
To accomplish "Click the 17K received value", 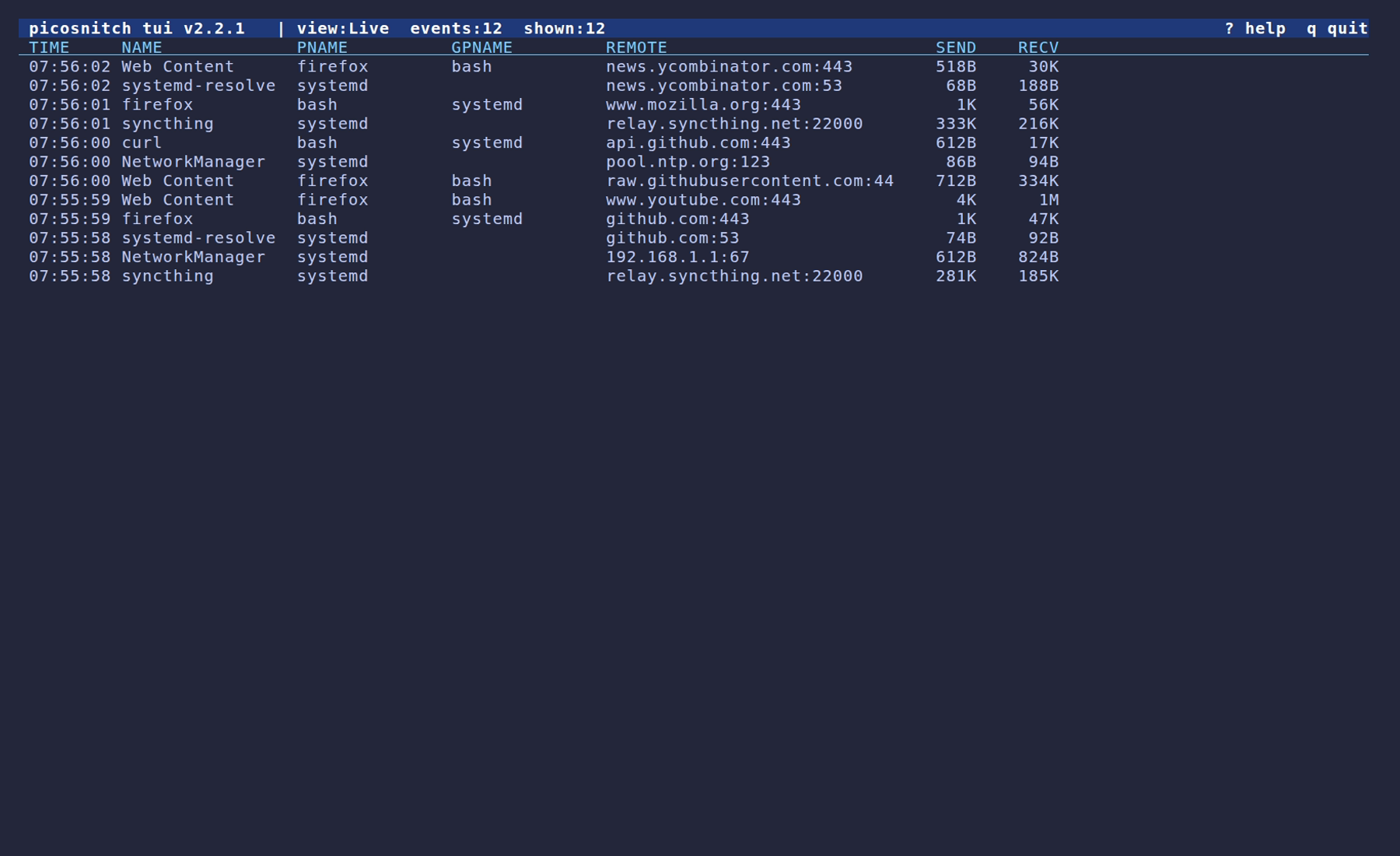I will tap(1044, 143).
